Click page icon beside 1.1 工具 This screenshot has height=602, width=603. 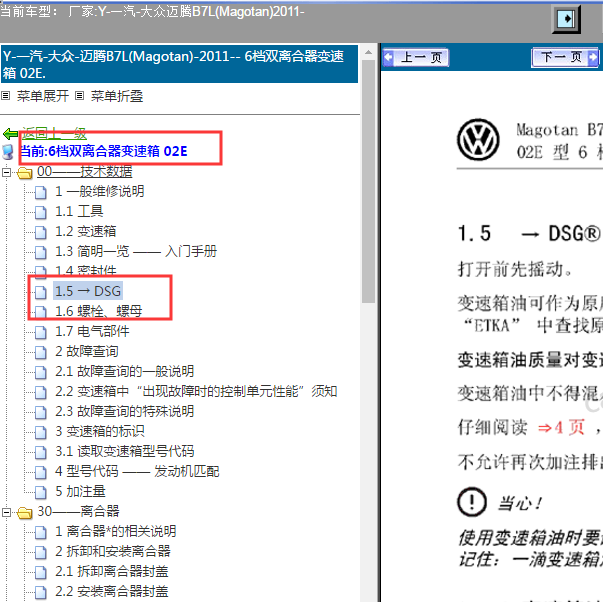[x=41, y=212]
